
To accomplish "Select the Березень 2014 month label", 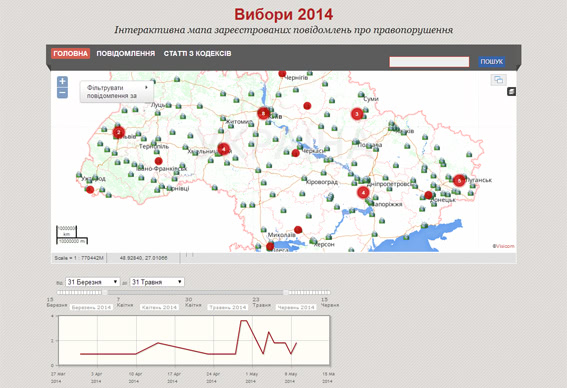I will 91,307.
